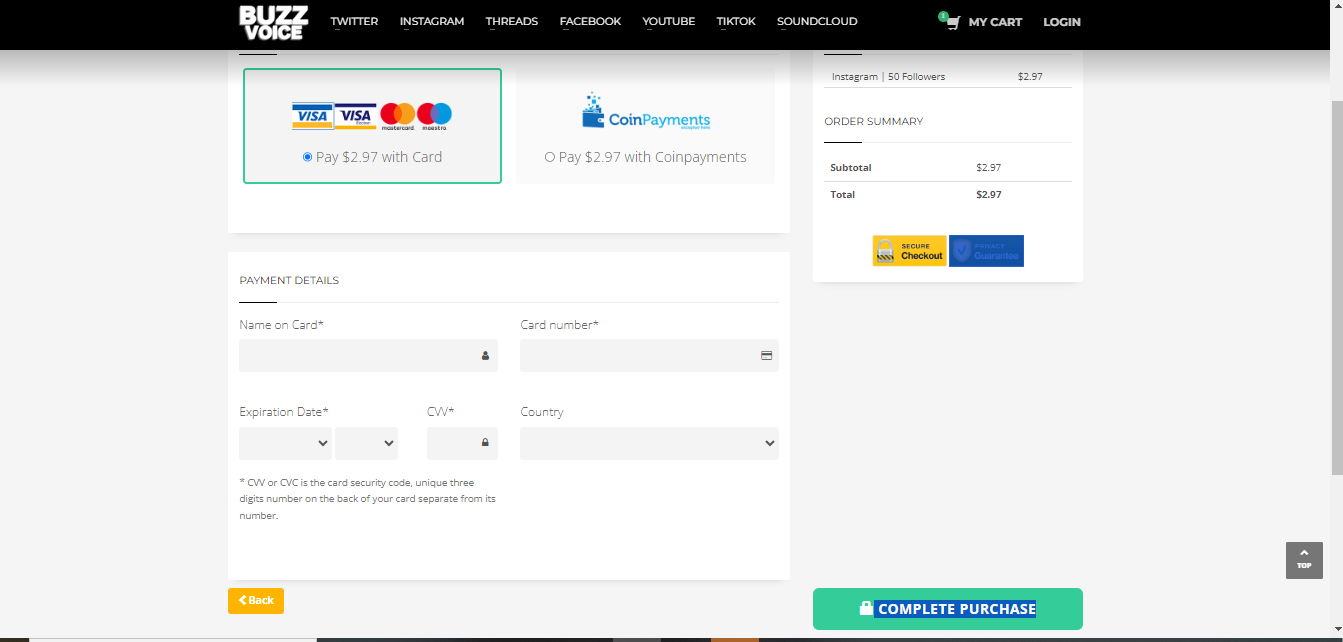Click the Order Summary heading
This screenshot has height=642, width=1343.
tap(873, 121)
